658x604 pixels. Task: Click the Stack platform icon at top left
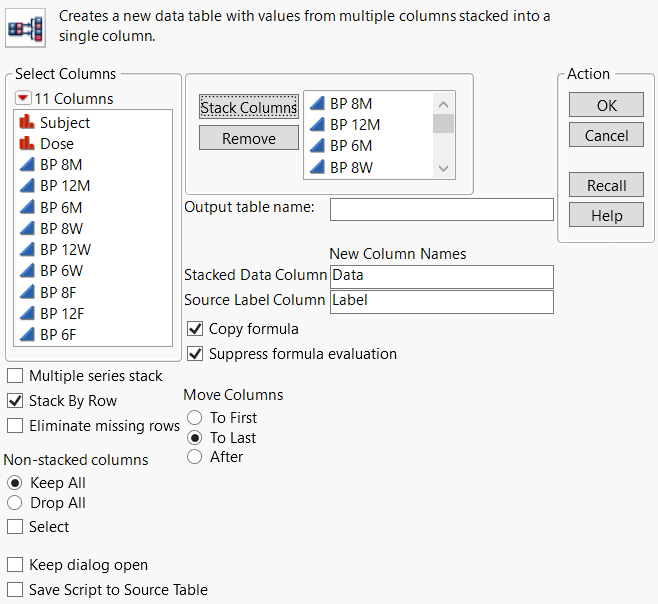tap(27, 27)
